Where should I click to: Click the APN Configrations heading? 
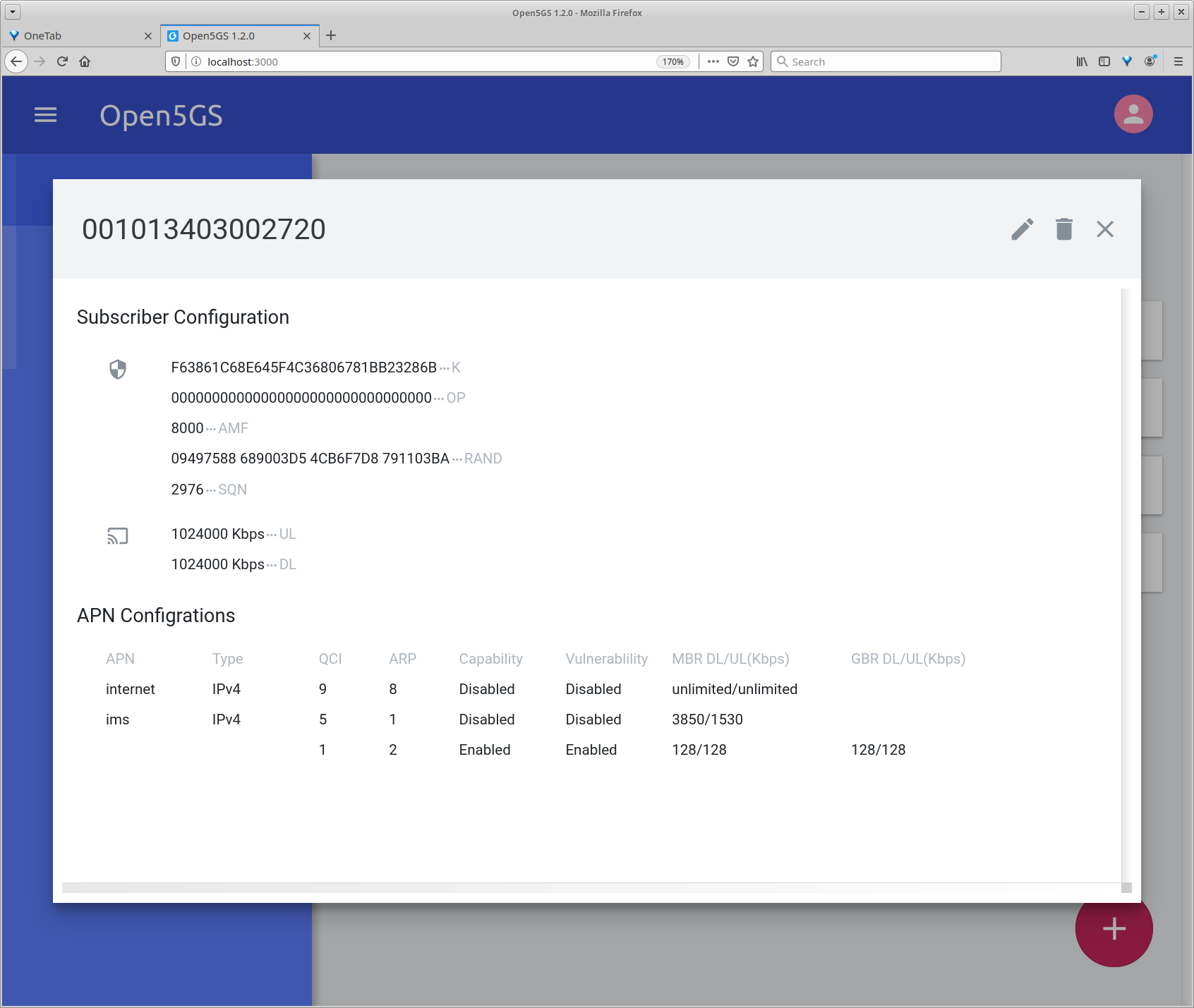[156, 616]
